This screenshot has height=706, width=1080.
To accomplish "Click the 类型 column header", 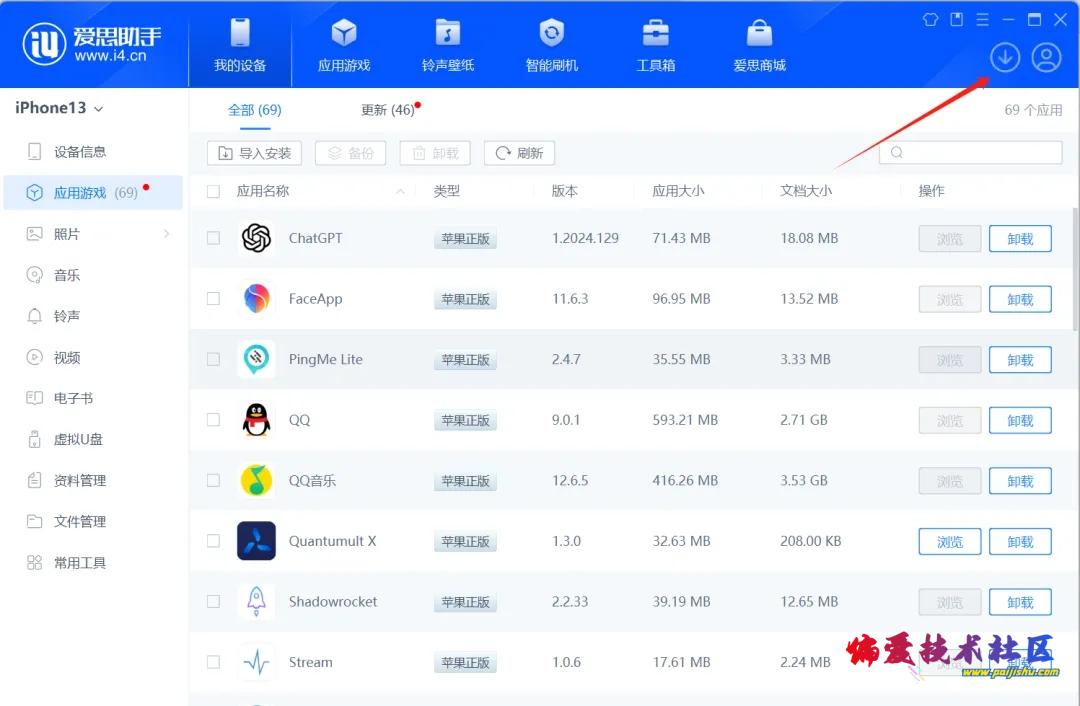I will pyautogui.click(x=446, y=191).
